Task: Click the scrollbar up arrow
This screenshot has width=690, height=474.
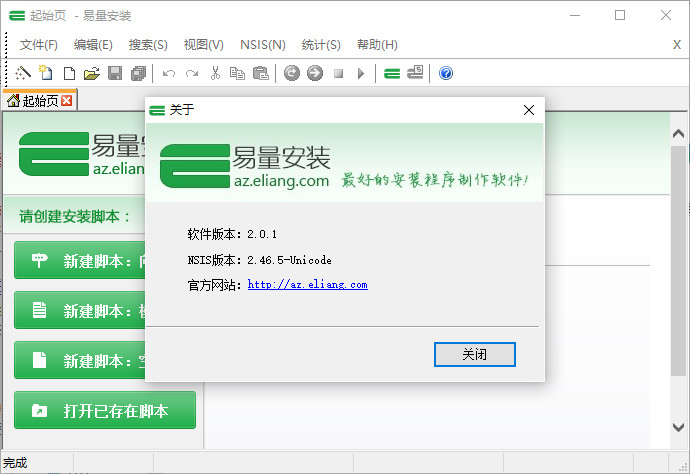Action: (x=678, y=134)
